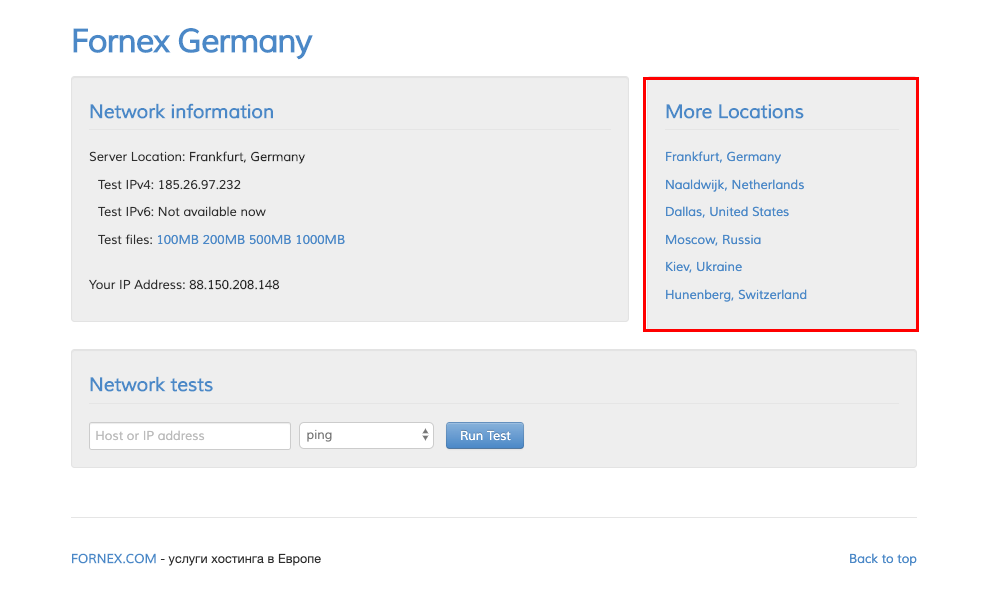Viewport: 1000px width, 594px height.
Task: Download the 100MB test file
Action: 177,240
